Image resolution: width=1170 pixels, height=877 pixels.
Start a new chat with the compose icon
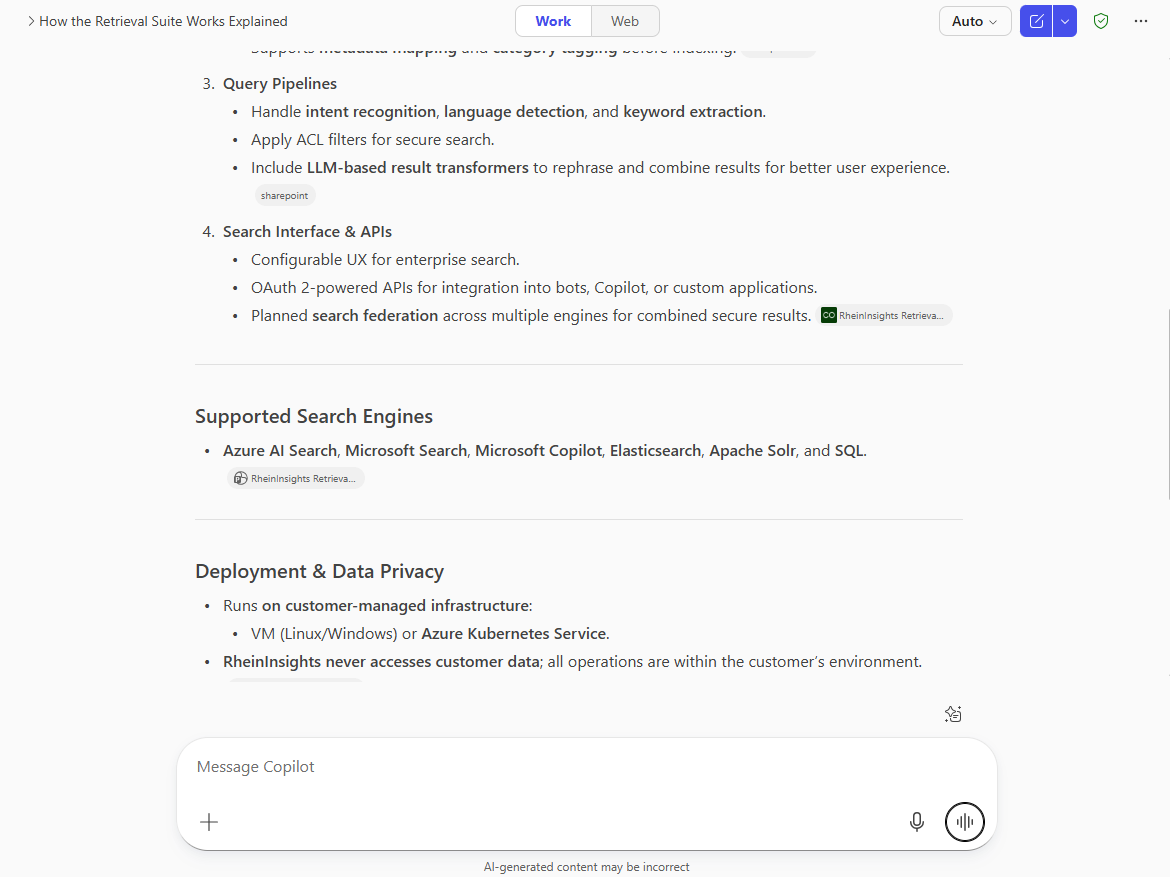point(1036,20)
